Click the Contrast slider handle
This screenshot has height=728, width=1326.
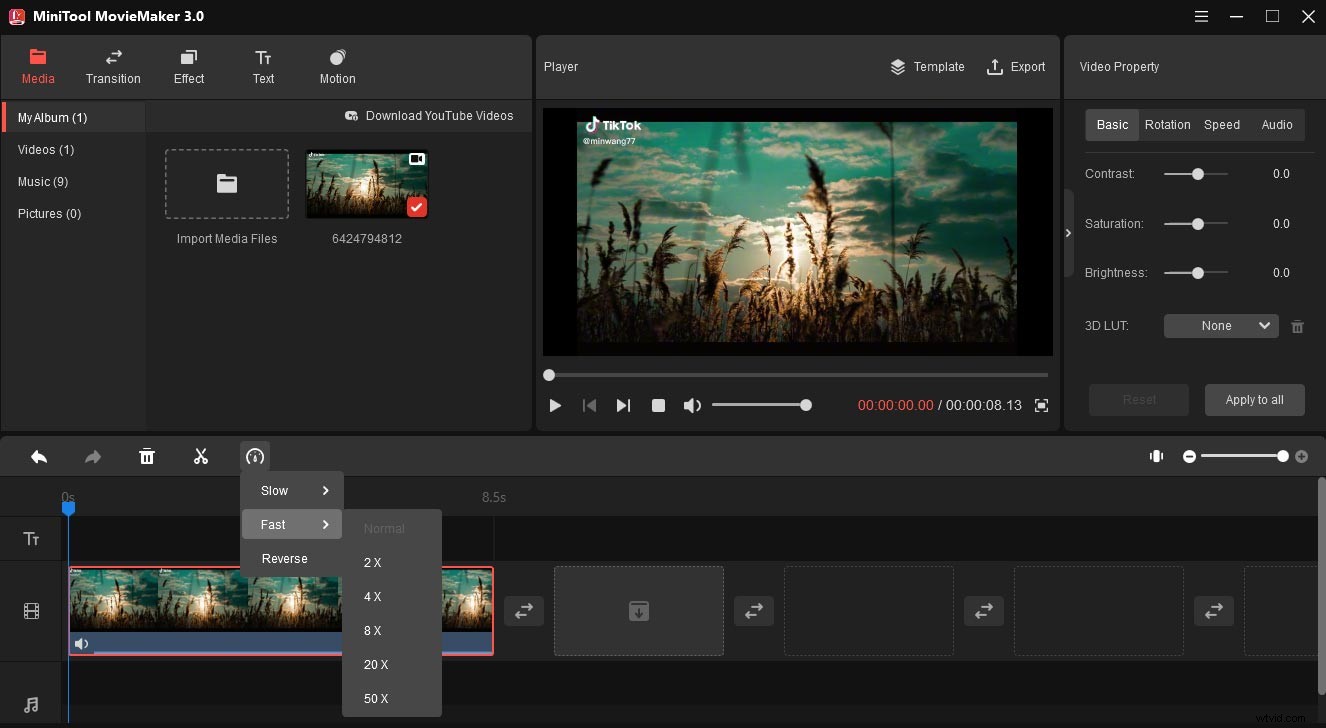click(x=1197, y=174)
